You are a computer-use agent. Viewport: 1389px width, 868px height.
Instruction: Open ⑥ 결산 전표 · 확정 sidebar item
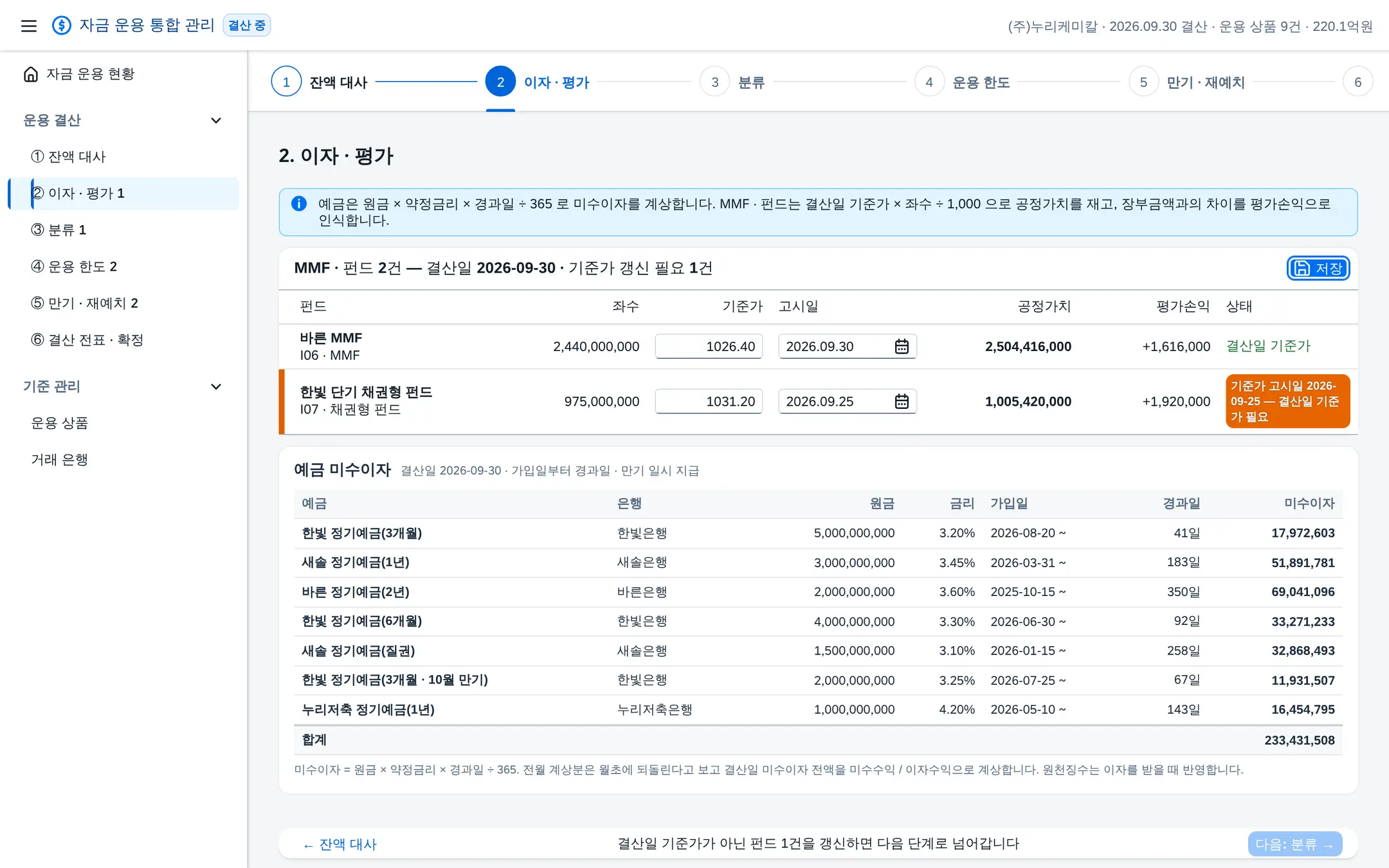click(123, 340)
